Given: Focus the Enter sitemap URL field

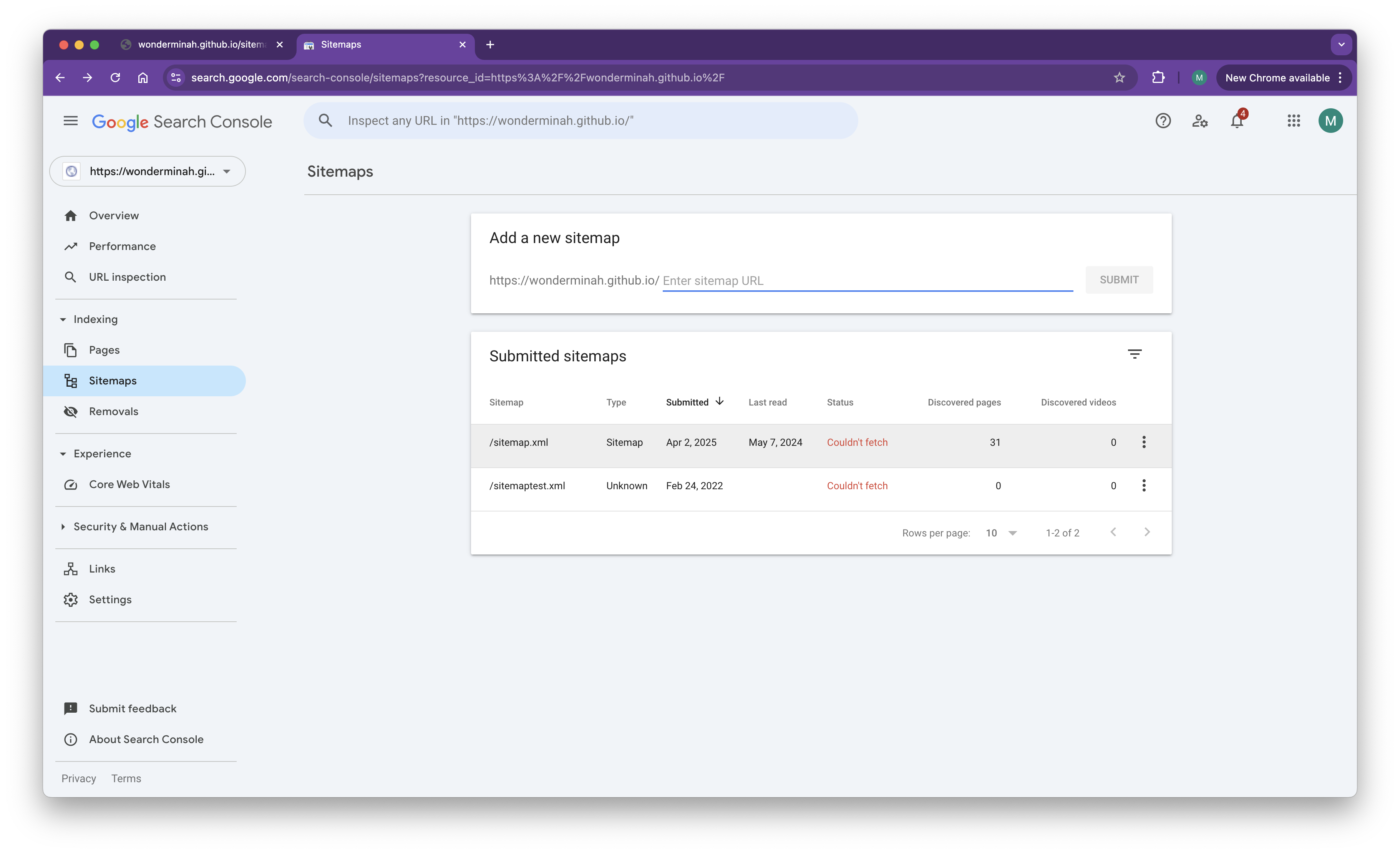Looking at the screenshot, I should coord(866,280).
